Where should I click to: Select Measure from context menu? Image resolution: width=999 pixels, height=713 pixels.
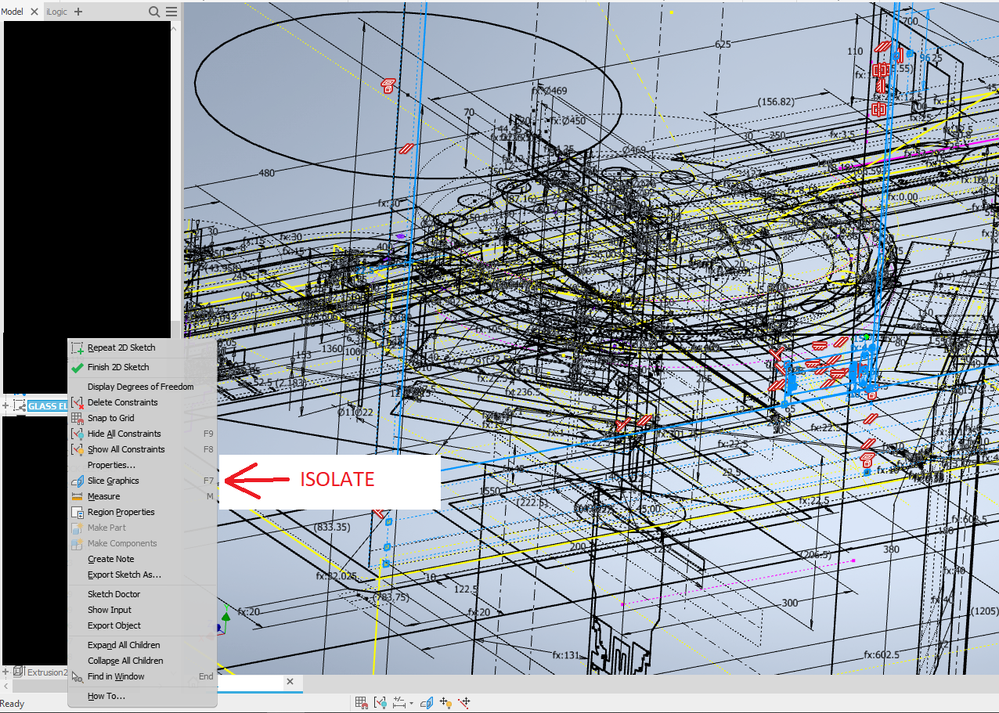(142, 496)
